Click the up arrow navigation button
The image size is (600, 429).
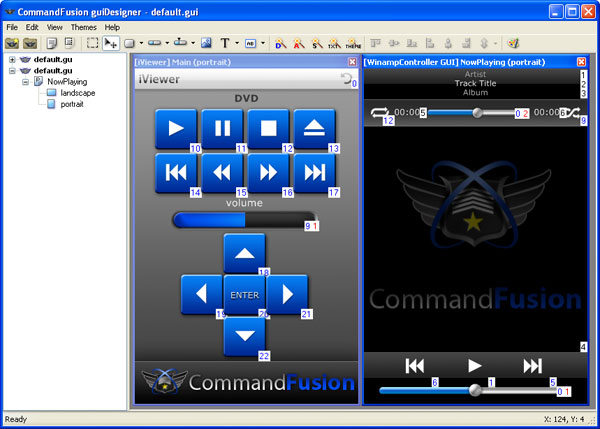[245, 253]
